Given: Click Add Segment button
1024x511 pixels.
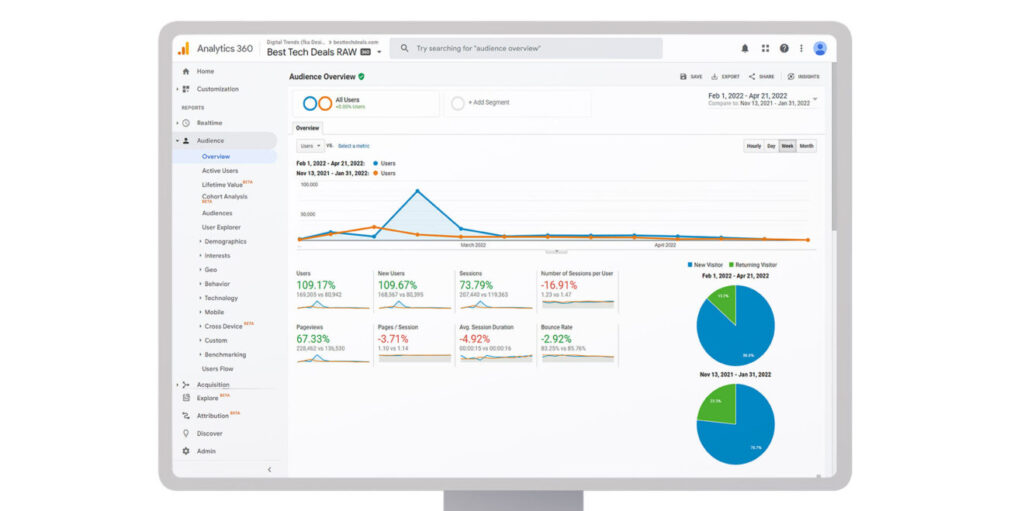Looking at the screenshot, I should pyautogui.click(x=488, y=103).
